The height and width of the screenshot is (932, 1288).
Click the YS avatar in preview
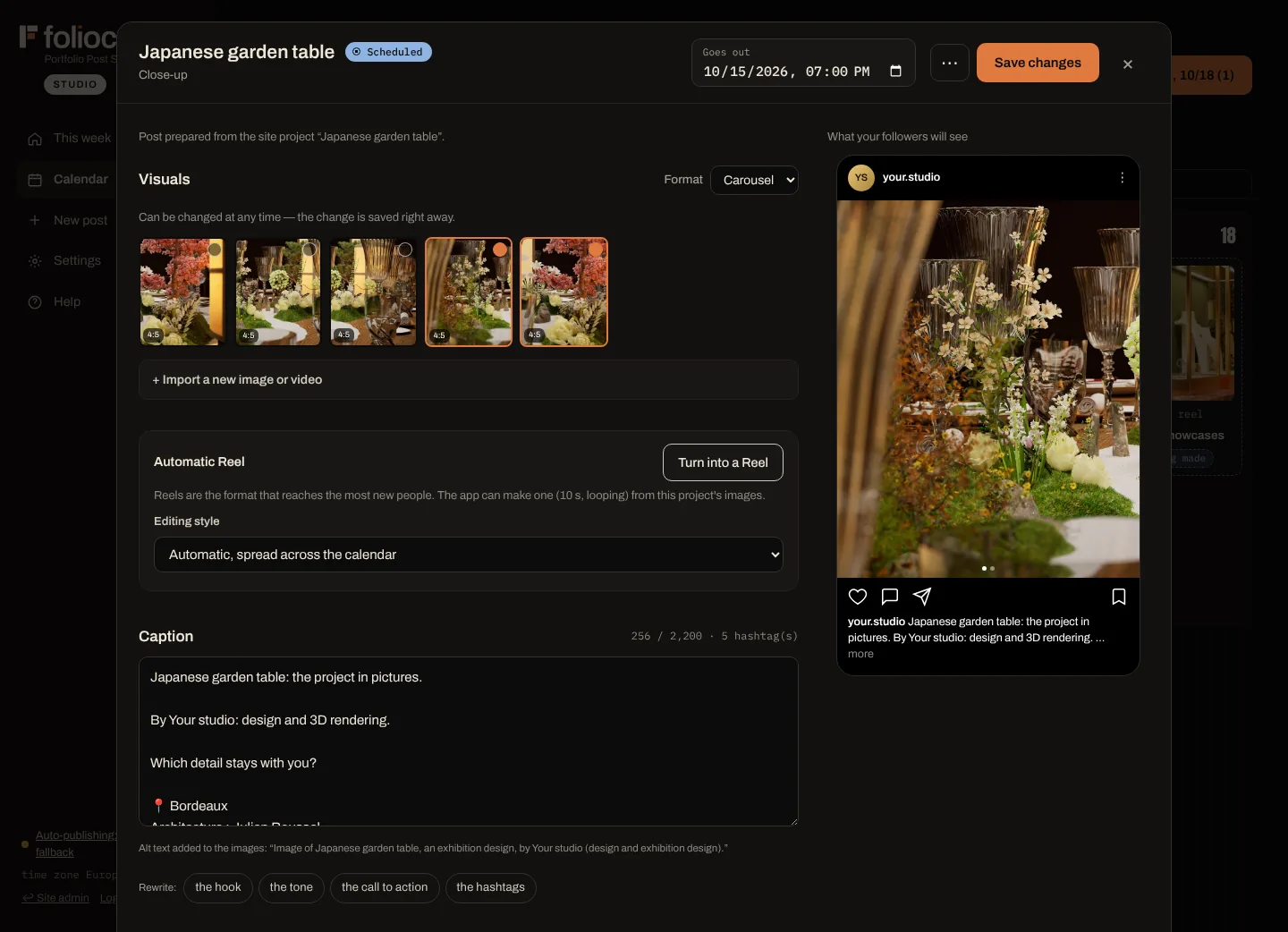click(x=861, y=178)
